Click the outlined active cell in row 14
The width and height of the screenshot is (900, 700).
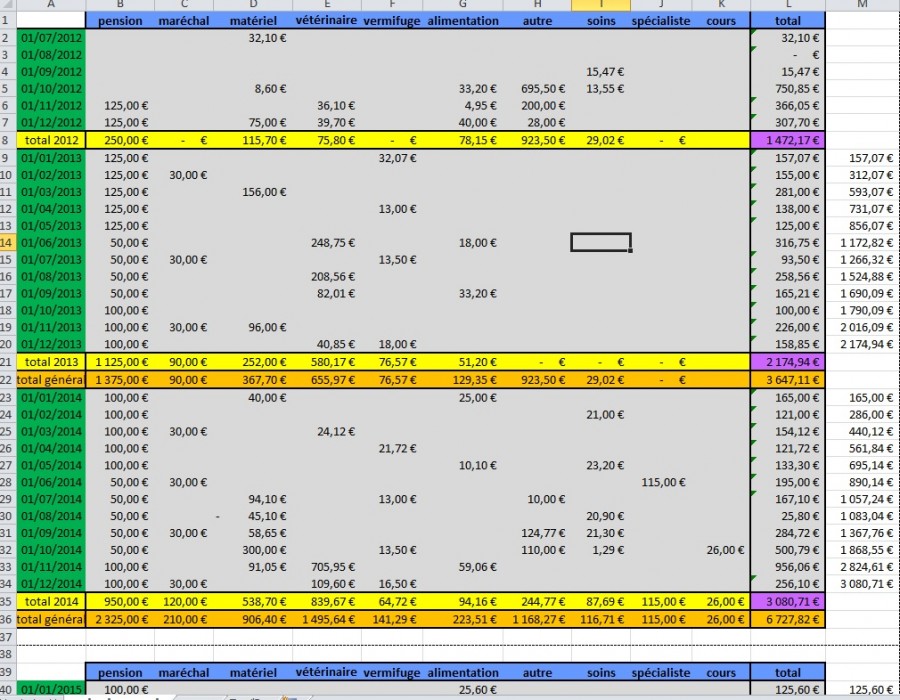pos(601,242)
